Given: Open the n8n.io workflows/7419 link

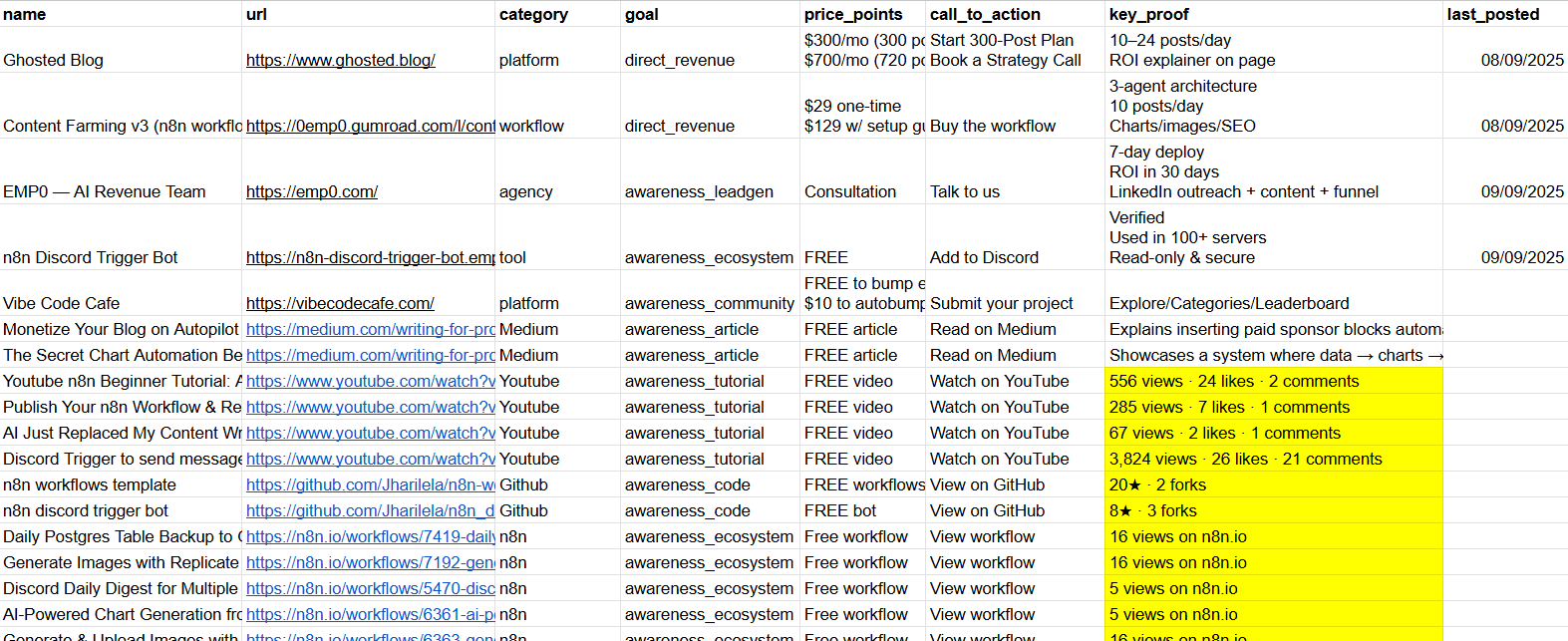Looking at the screenshot, I should coord(370,536).
